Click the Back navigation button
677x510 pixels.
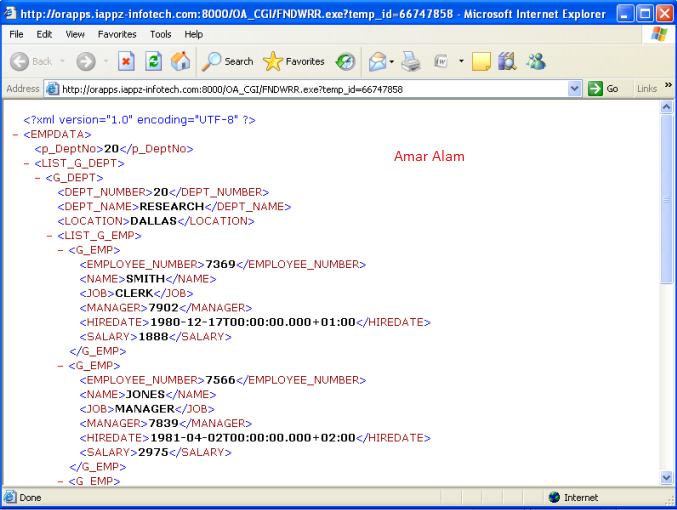click(31, 61)
